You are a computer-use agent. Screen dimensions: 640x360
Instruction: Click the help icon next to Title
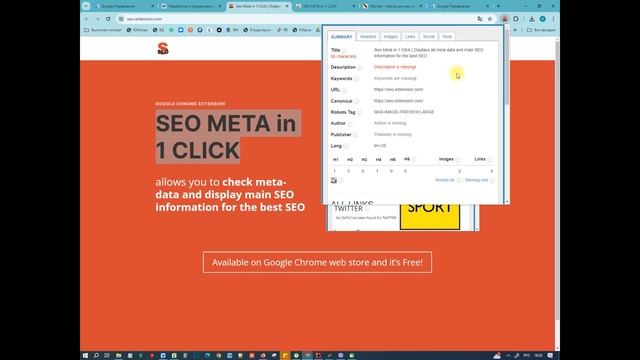click(x=344, y=50)
